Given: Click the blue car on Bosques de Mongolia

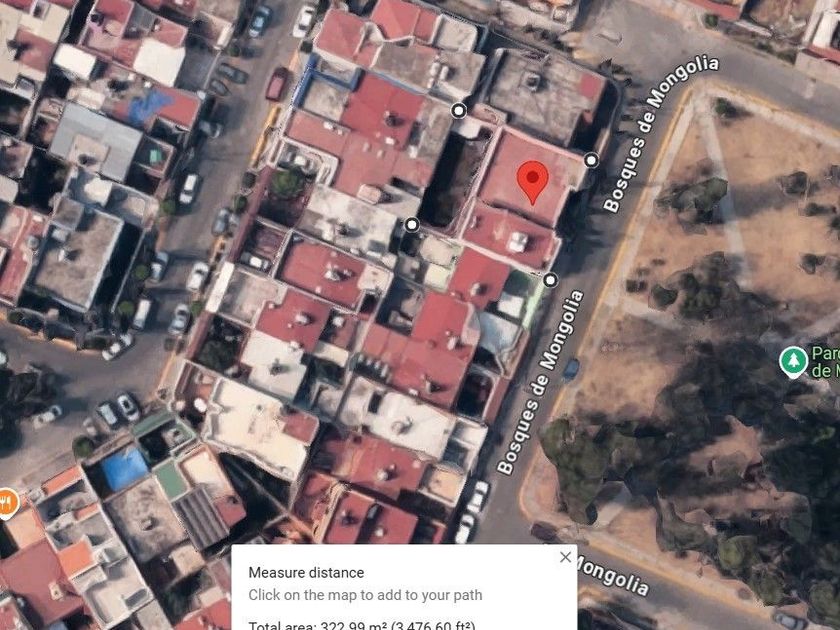Looking at the screenshot, I should (x=571, y=369).
